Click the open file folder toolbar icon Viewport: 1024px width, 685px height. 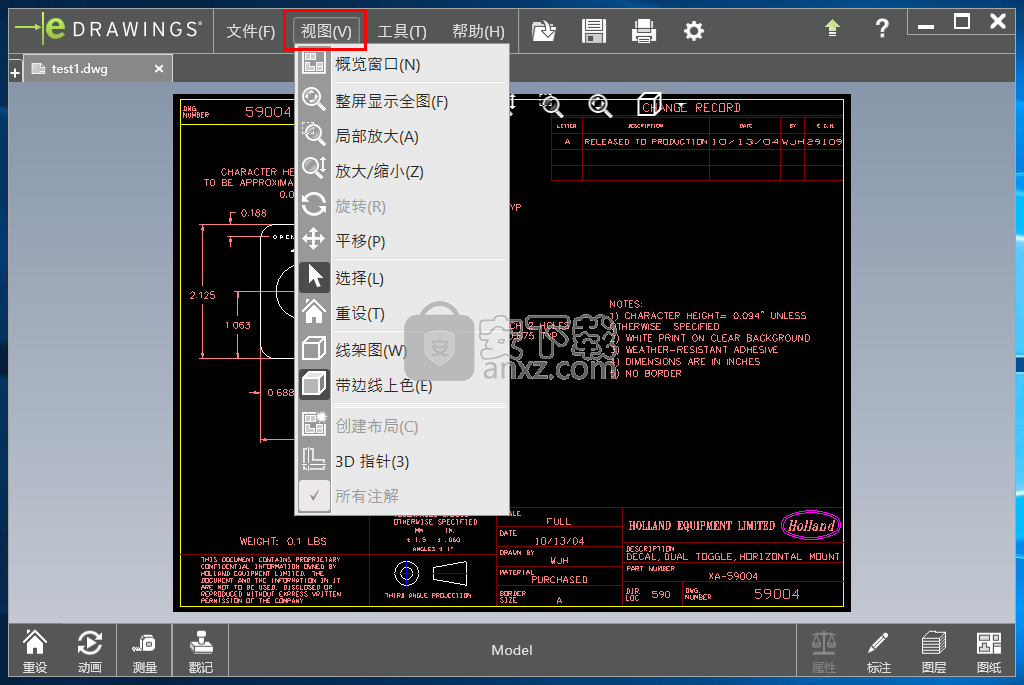click(543, 31)
